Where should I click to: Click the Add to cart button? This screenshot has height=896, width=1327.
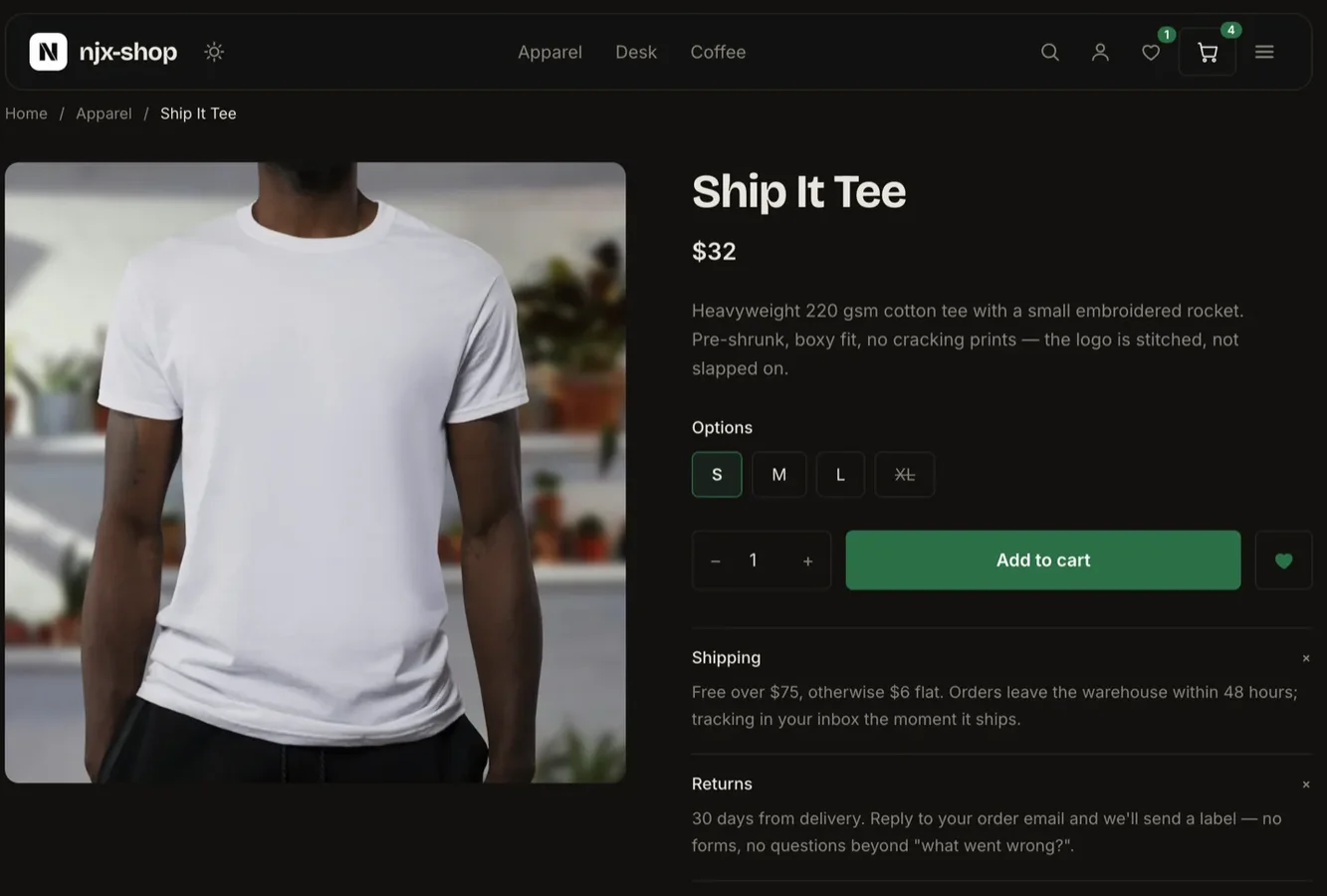tap(1043, 560)
